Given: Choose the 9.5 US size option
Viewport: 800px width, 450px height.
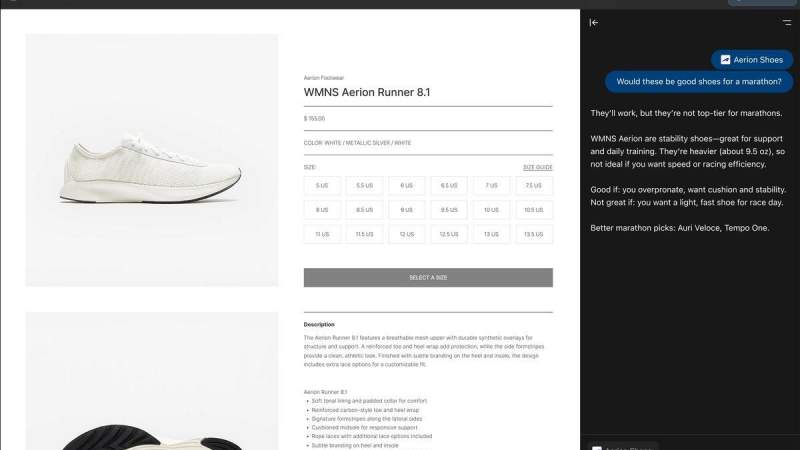Looking at the screenshot, I should [449, 210].
